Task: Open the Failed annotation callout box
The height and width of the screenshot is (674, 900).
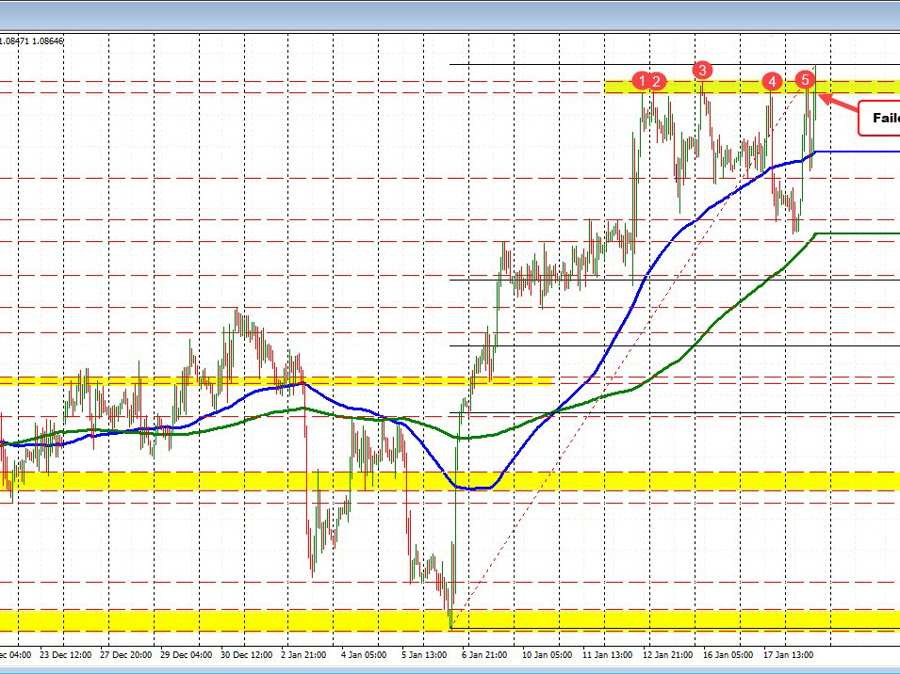Action: 878,118
